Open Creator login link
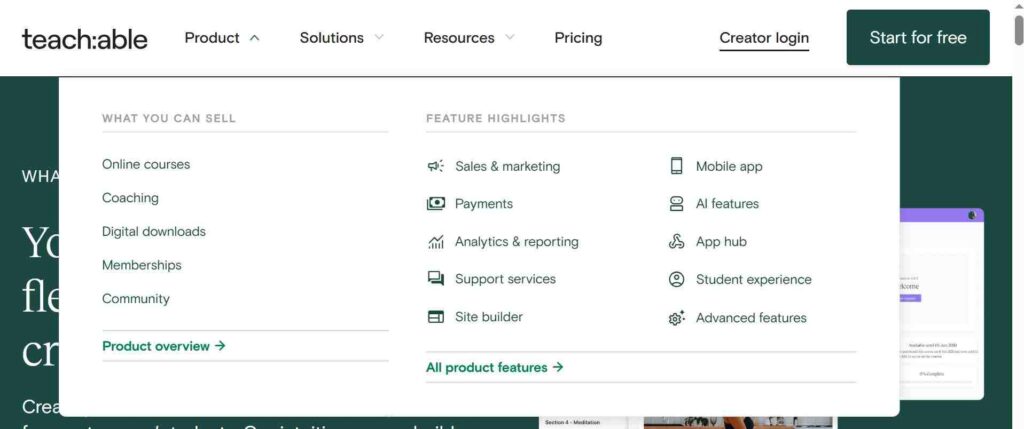 pos(764,38)
